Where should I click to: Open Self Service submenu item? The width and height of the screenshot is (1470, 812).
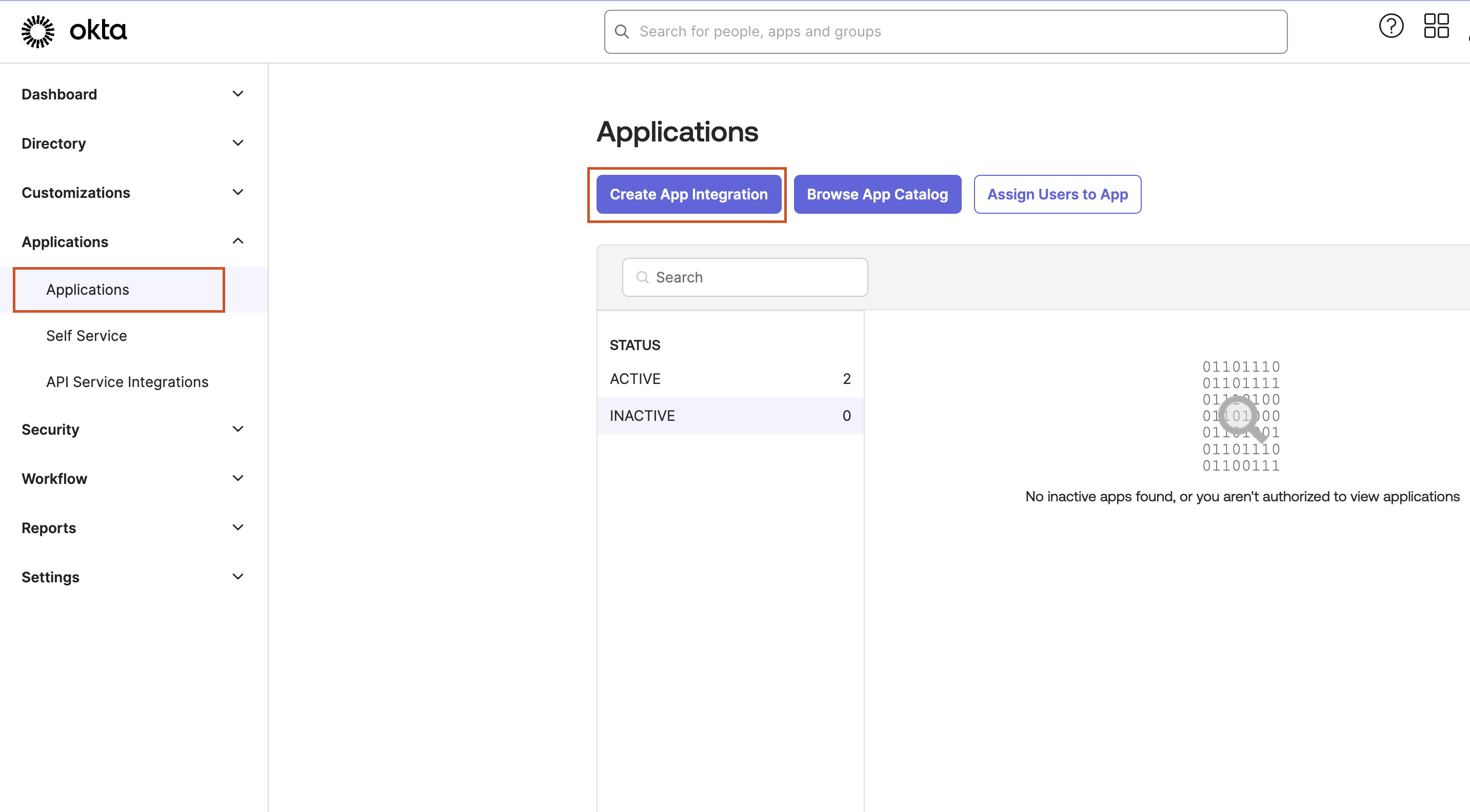pyautogui.click(x=87, y=336)
